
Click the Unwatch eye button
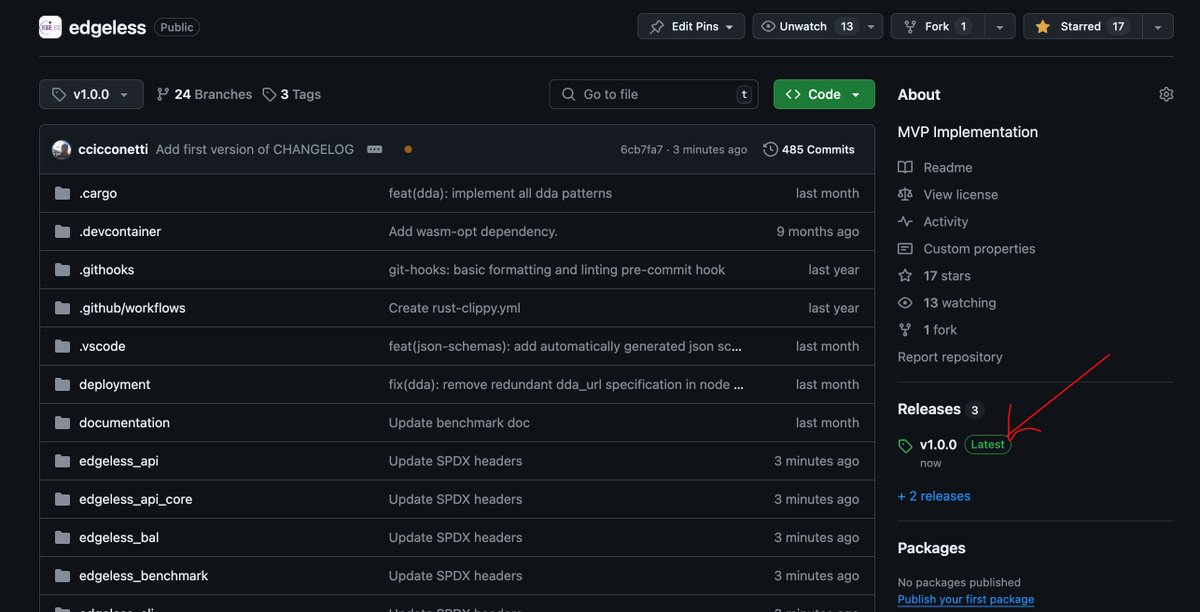[x=806, y=26]
